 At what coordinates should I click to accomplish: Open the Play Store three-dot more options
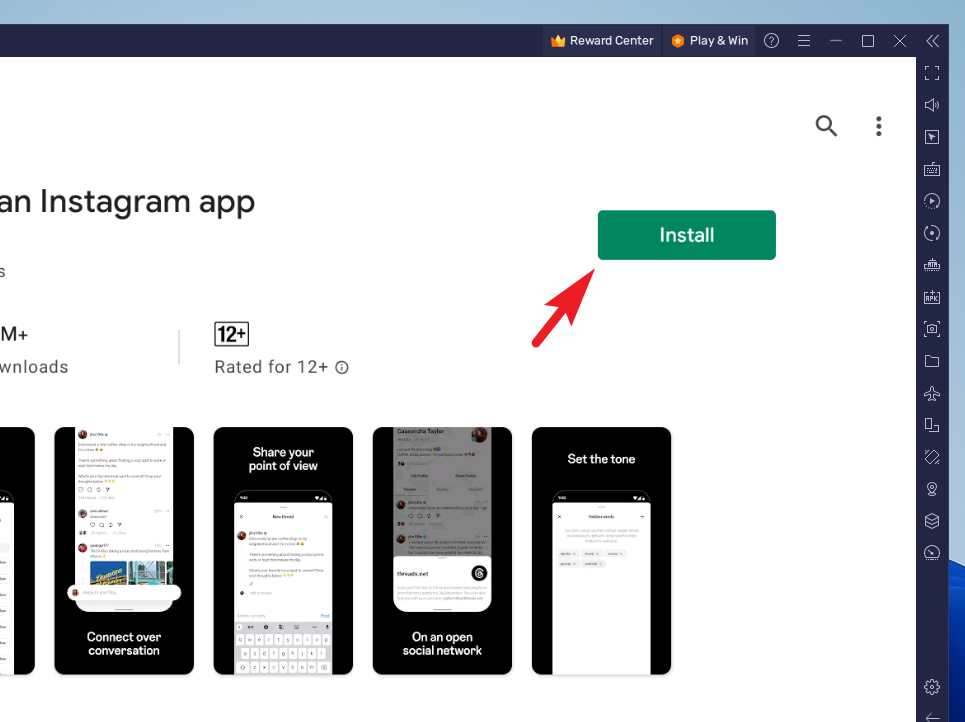[x=879, y=126]
